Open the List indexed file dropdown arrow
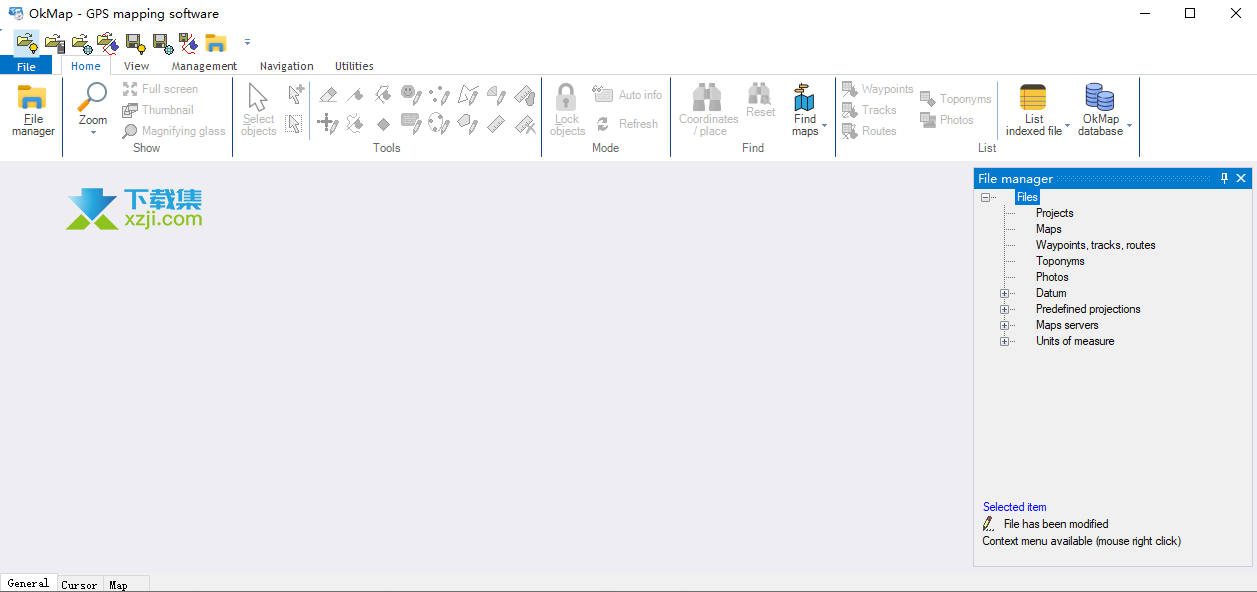1257x592 pixels. [x=1068, y=127]
